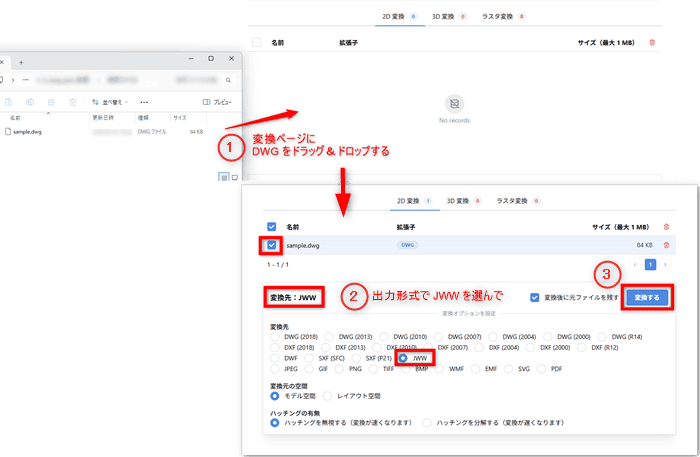Choose SXF (P21) as the output format
700x457 pixels.
(356, 358)
